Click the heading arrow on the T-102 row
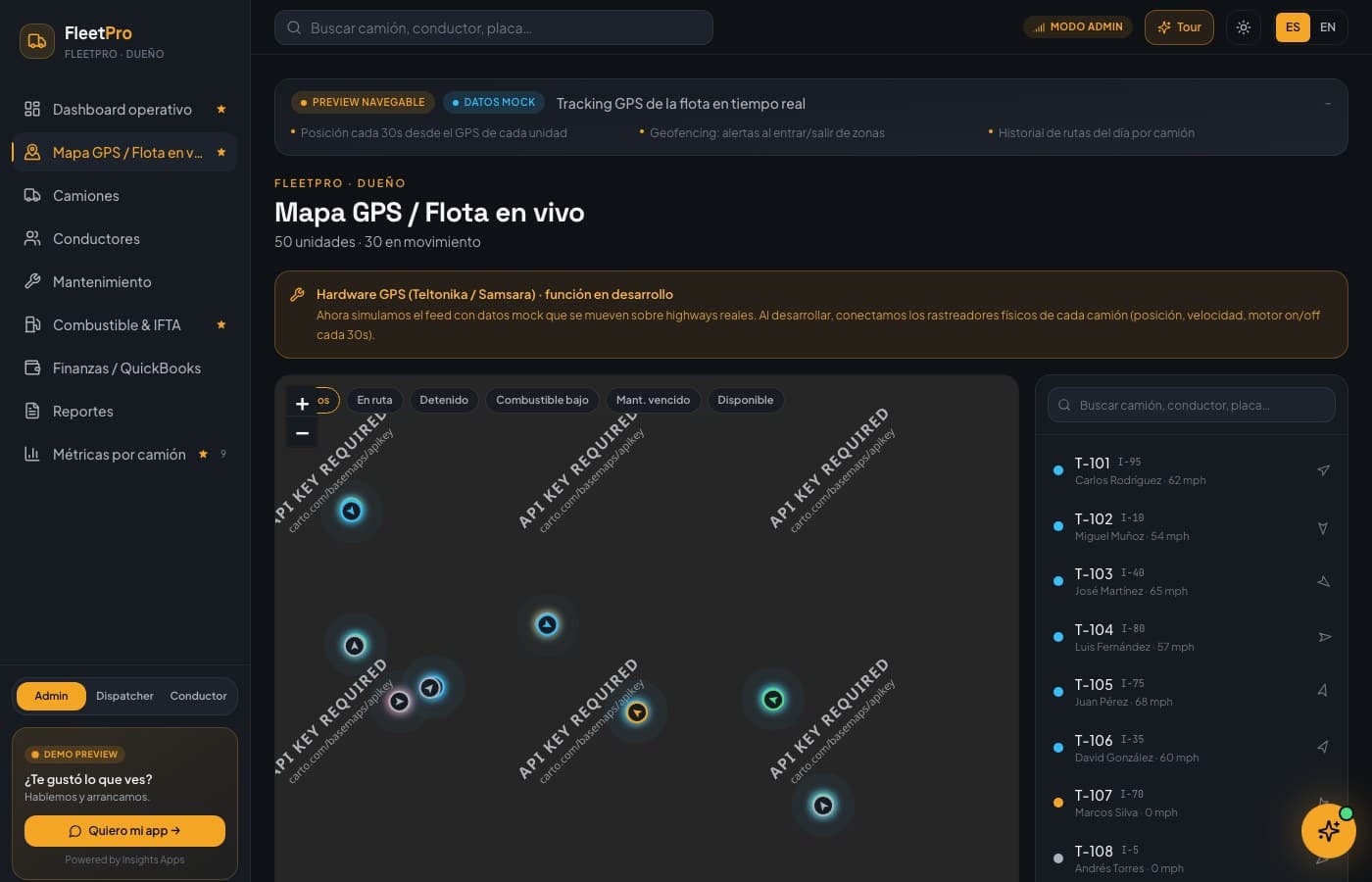This screenshot has width=1372, height=882. [x=1323, y=526]
